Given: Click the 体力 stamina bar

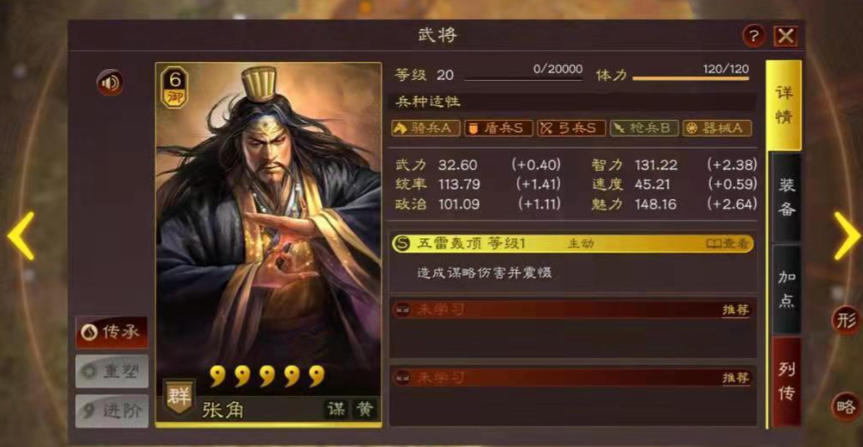Looking at the screenshot, I should 691,78.
